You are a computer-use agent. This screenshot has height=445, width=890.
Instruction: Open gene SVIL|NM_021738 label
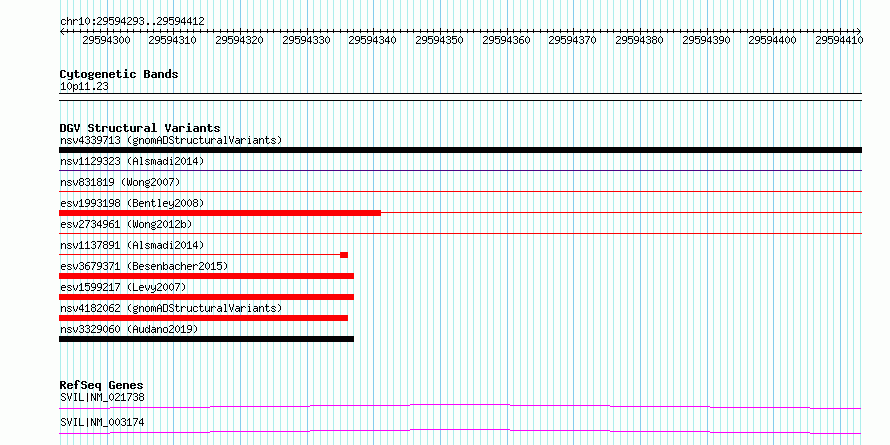(x=102, y=397)
